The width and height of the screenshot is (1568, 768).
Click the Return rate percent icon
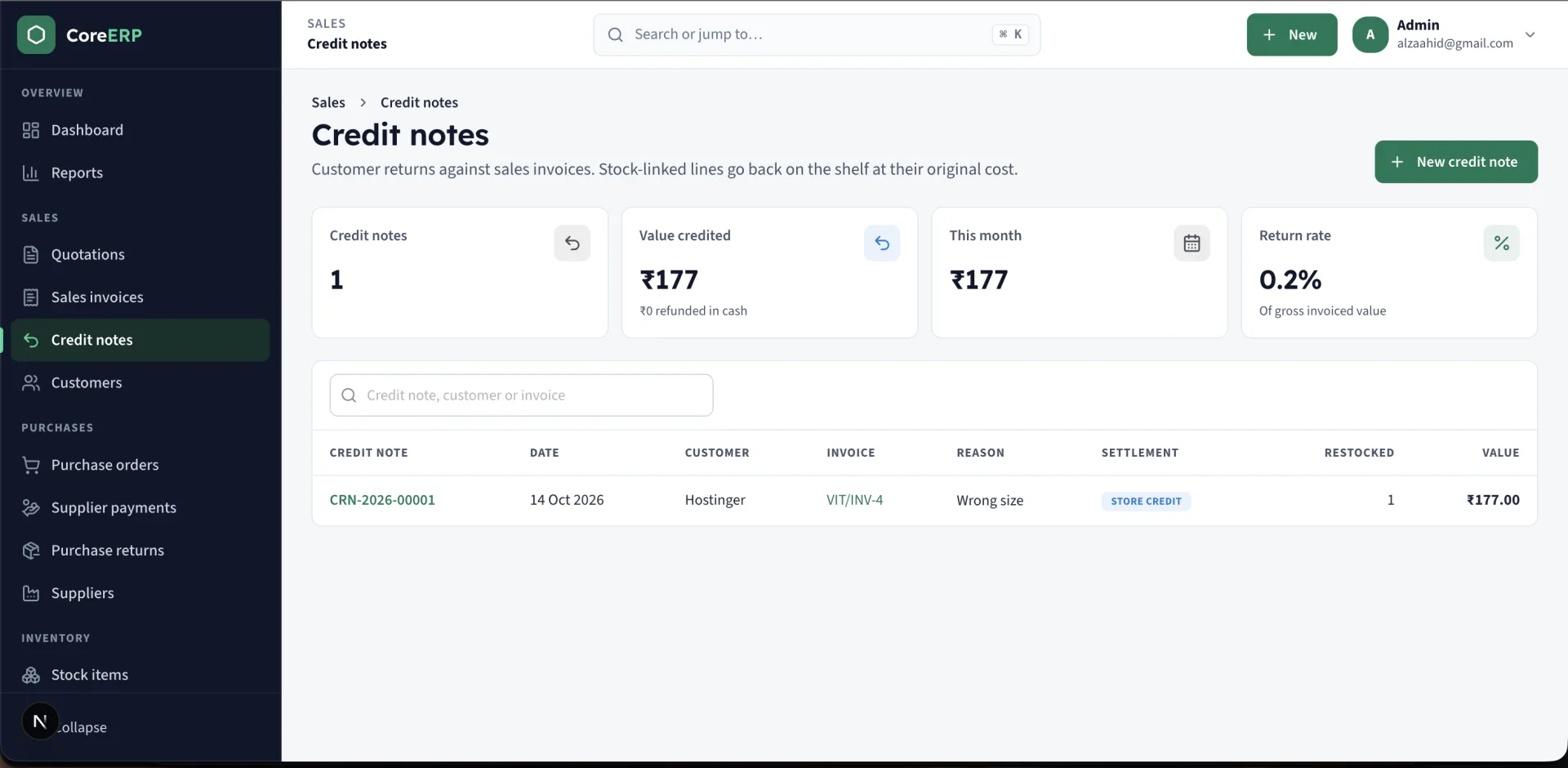(1502, 243)
